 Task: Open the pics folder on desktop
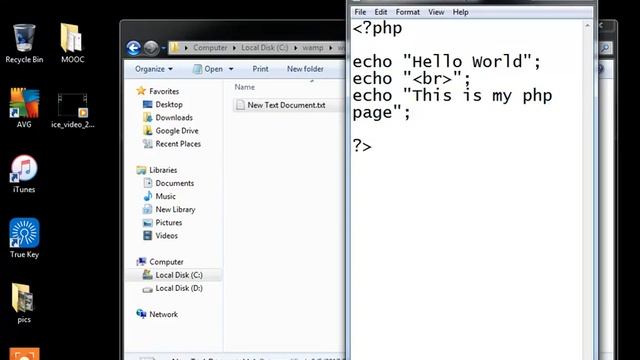tap(24, 303)
